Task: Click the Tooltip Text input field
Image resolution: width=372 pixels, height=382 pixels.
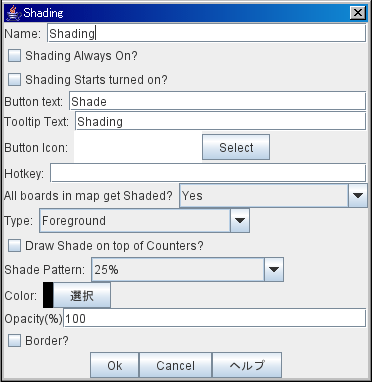Action: click(x=221, y=121)
